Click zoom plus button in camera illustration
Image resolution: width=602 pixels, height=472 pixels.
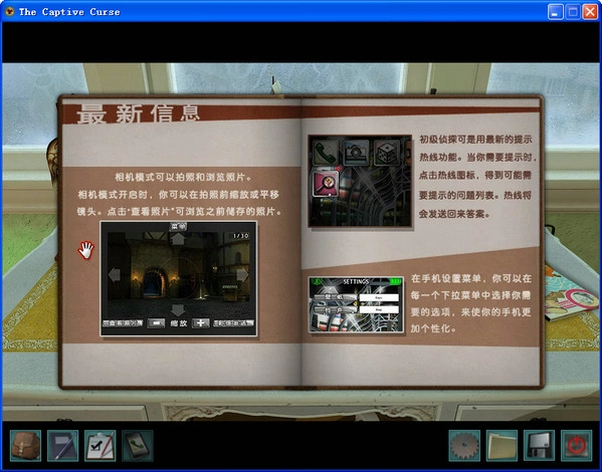pos(200,323)
